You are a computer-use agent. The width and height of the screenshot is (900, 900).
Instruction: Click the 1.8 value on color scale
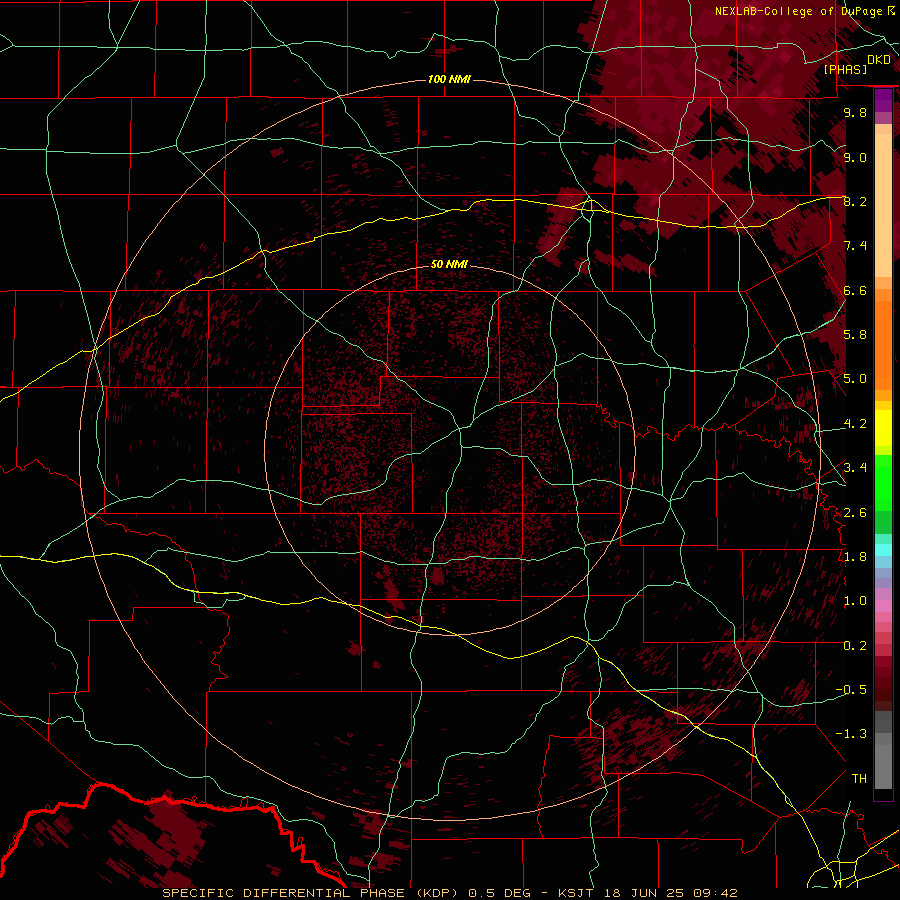pos(855,557)
